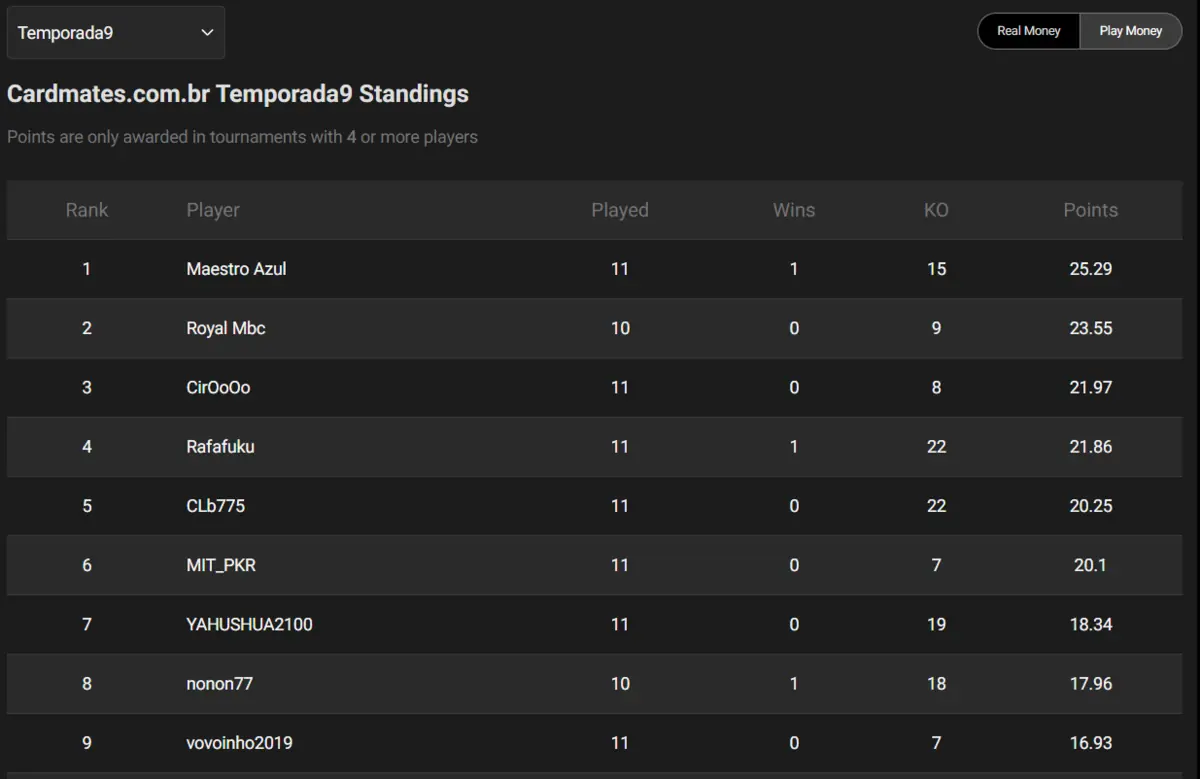This screenshot has height=779, width=1200.
Task: Select player MIT_PKR
Action: point(221,565)
